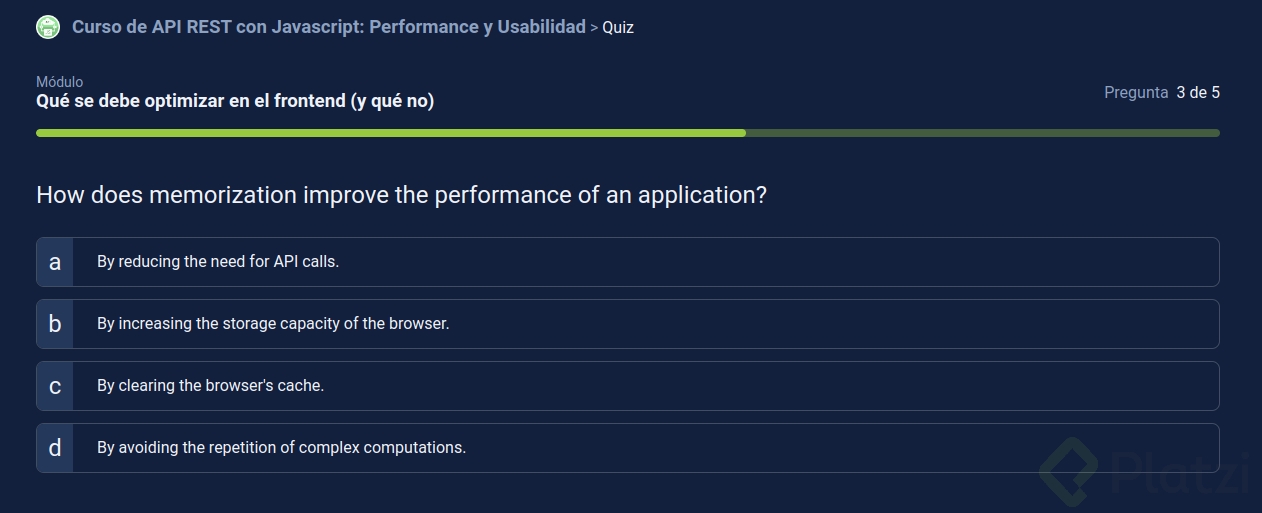Choose answer 'By reducing the need for API calls'

coord(218,262)
